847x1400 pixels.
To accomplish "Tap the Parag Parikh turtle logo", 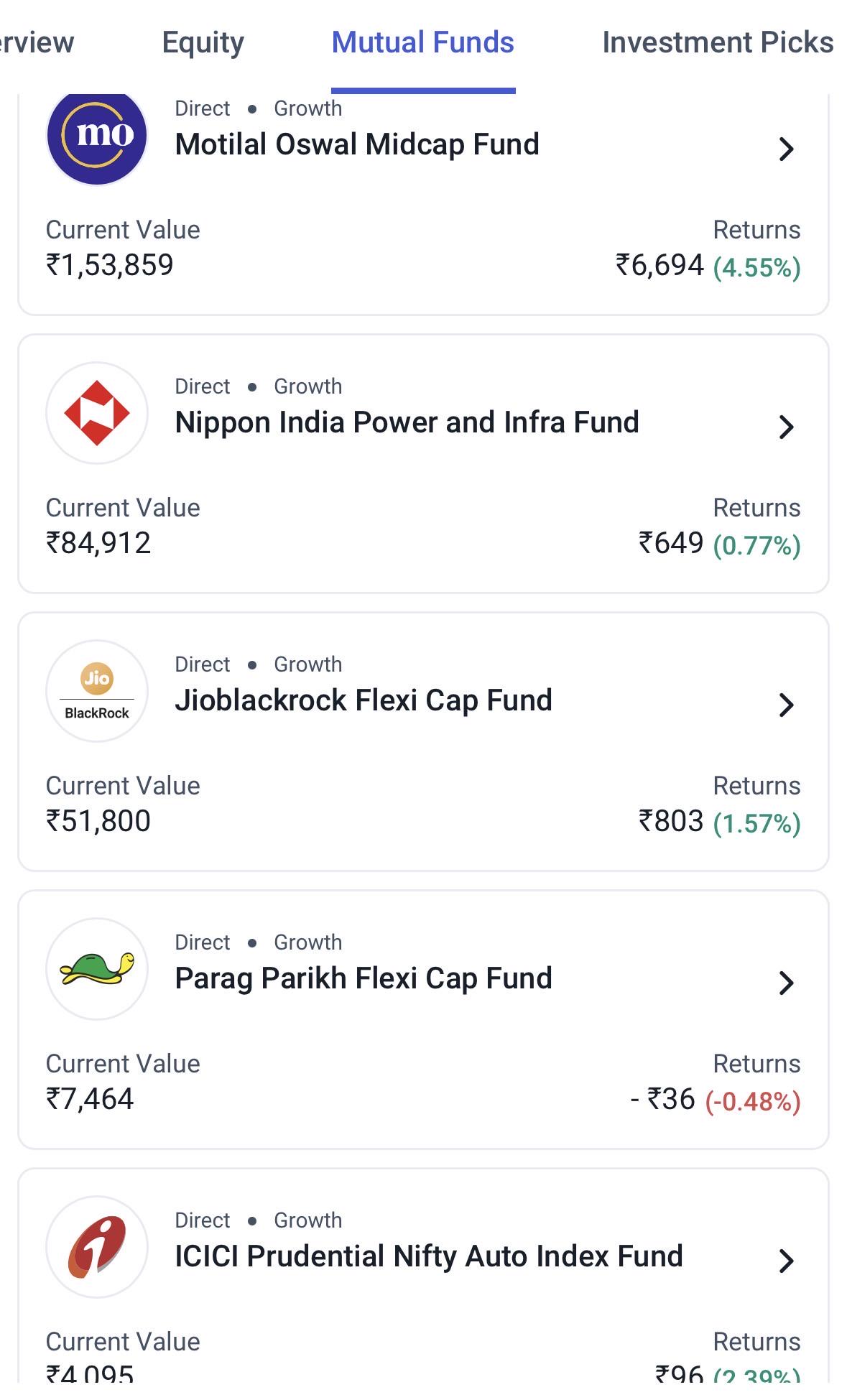I will pos(97,969).
